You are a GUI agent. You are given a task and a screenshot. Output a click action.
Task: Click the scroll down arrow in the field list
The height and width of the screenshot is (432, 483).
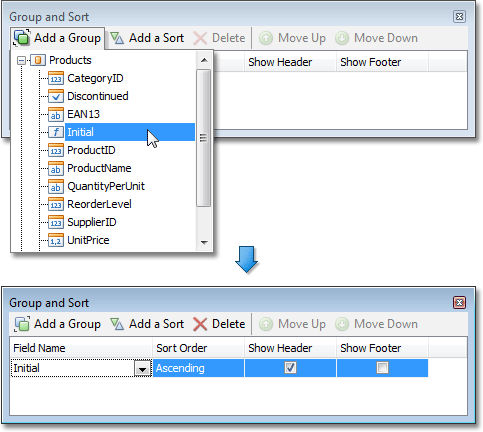click(x=204, y=242)
